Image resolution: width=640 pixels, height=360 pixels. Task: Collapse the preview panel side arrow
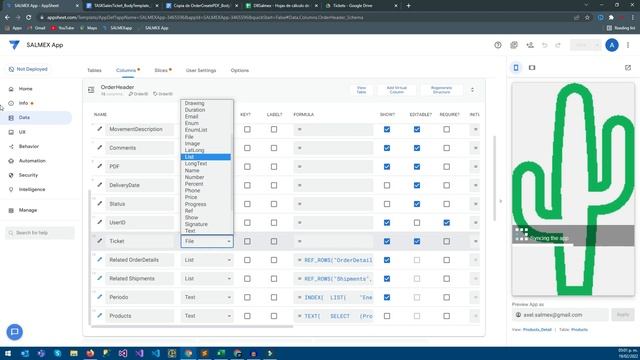click(500, 201)
